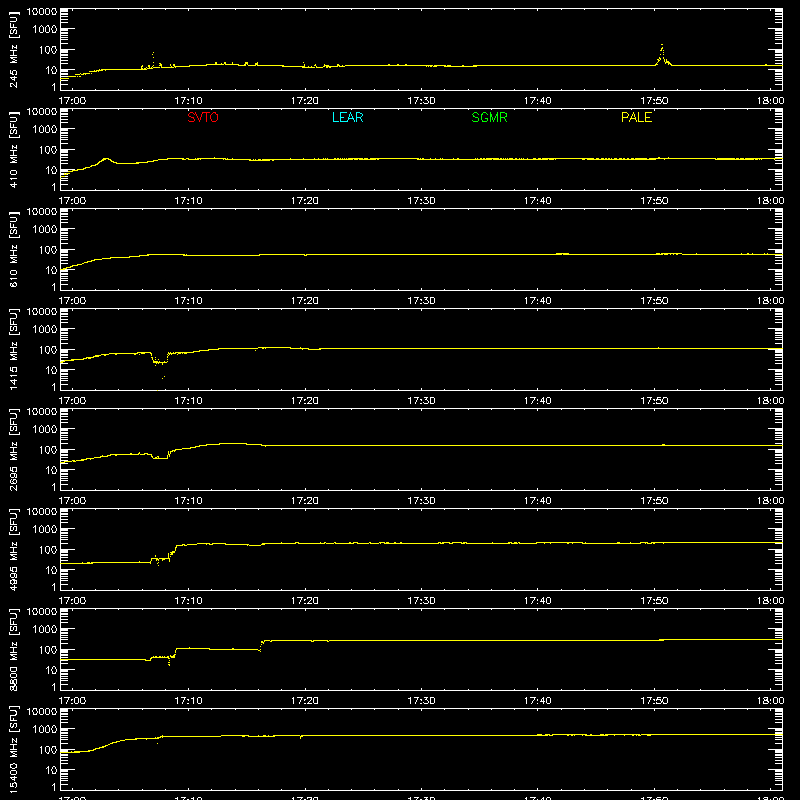Screen dimensions: 800x800
Task: Click the 17:30 time label under 4995 MHz plot
Action: pos(421,601)
